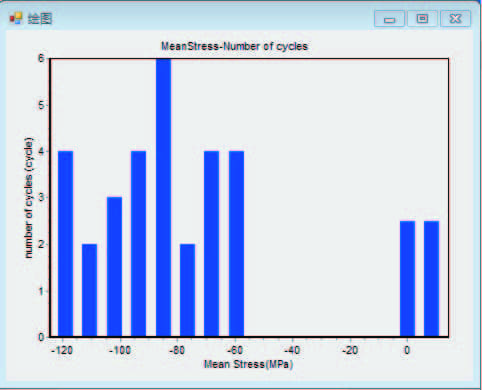The width and height of the screenshot is (482, 390).
Task: Close the 绘图 window
Action: 455,19
